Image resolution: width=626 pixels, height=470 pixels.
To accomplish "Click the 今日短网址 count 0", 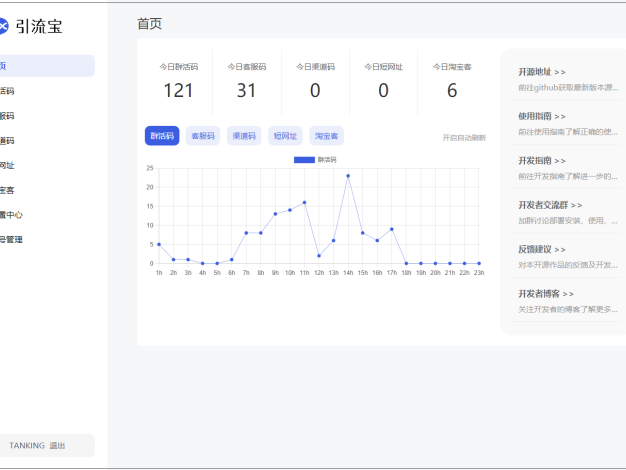I will tap(383, 90).
